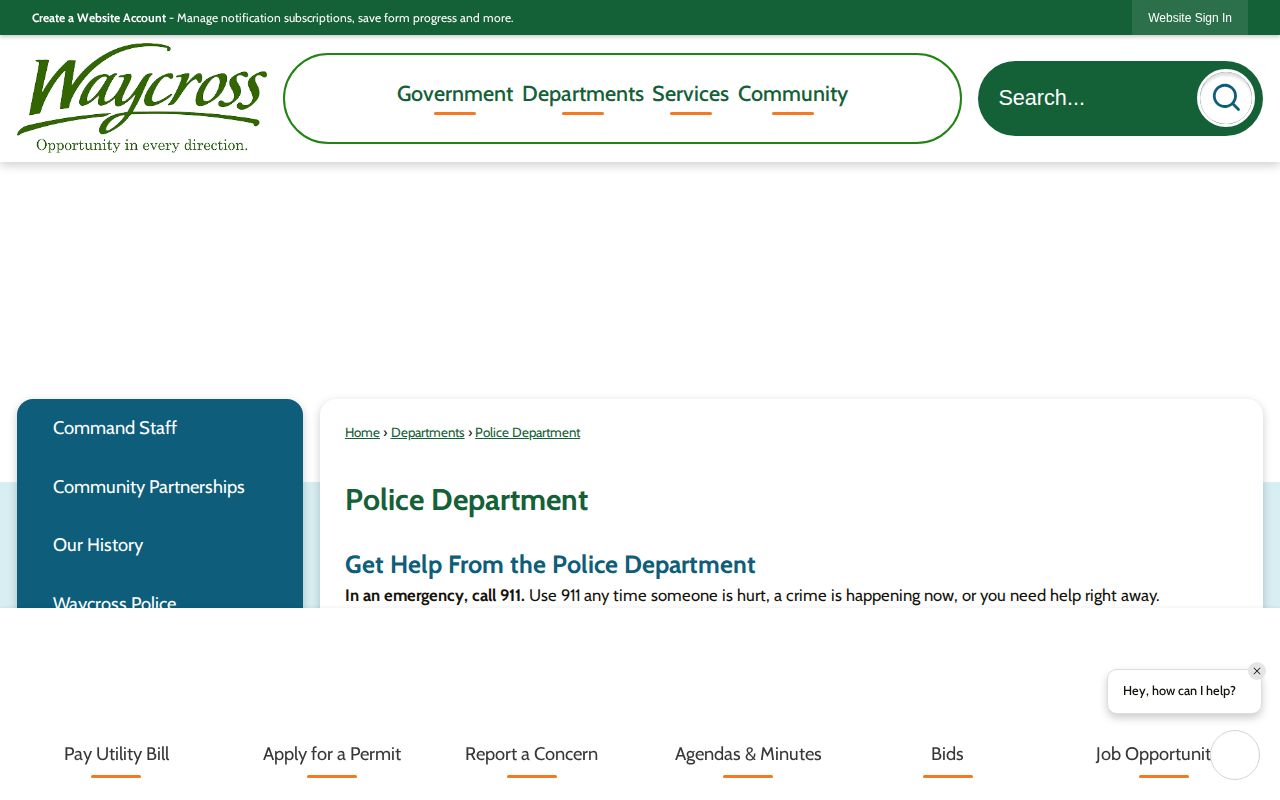Open the Government menu
Image resolution: width=1280 pixels, height=800 pixels.
click(x=455, y=95)
